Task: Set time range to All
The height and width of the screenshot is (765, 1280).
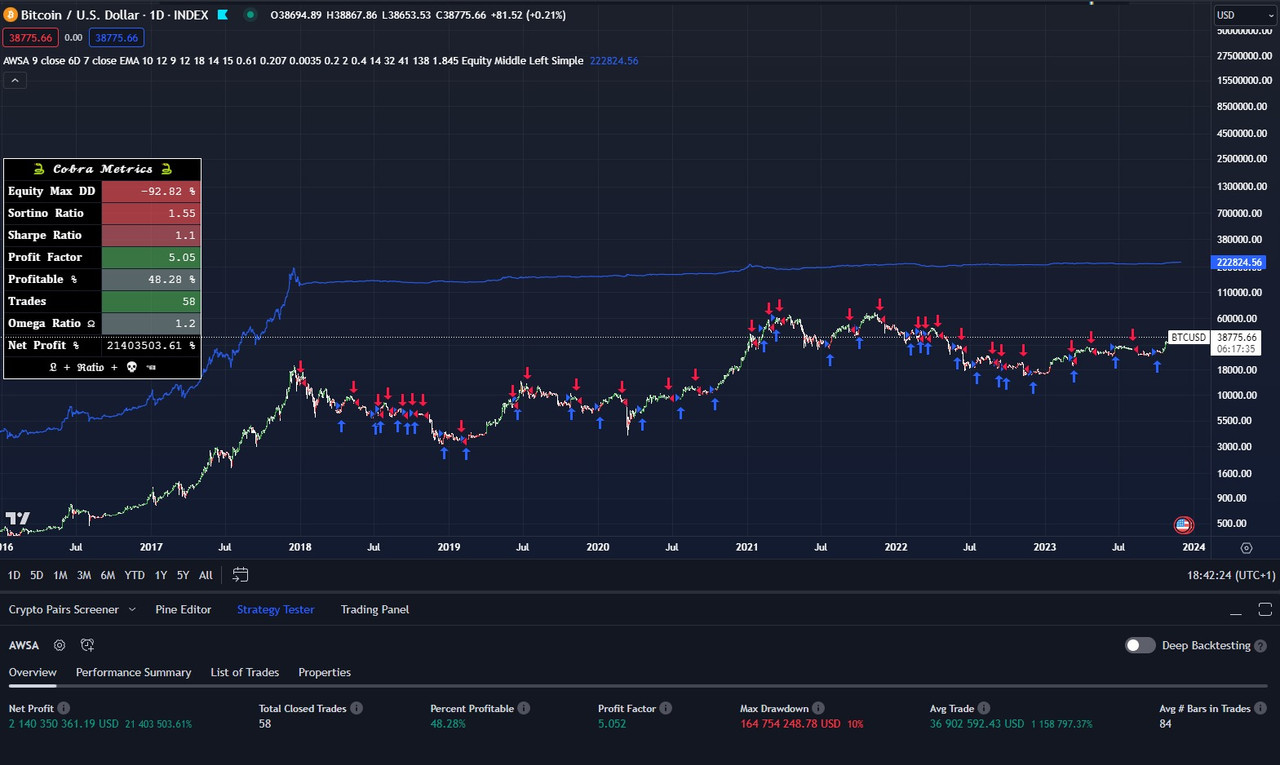Action: (x=206, y=575)
